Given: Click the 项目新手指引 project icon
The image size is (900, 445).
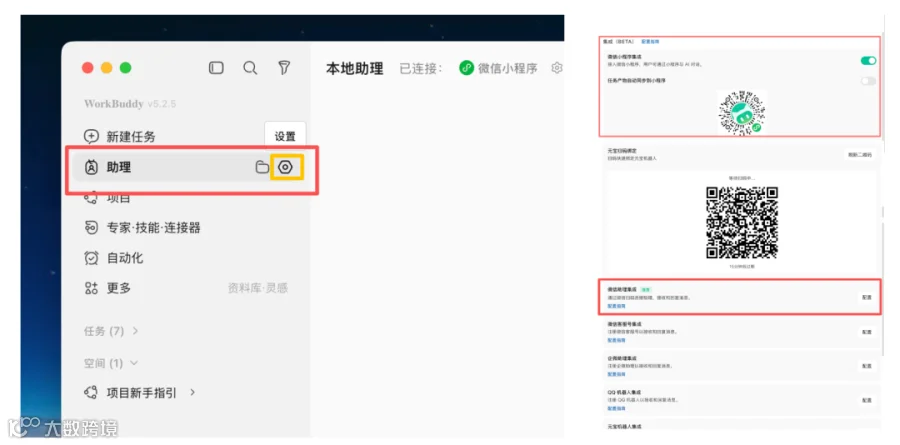Looking at the screenshot, I should pos(91,393).
